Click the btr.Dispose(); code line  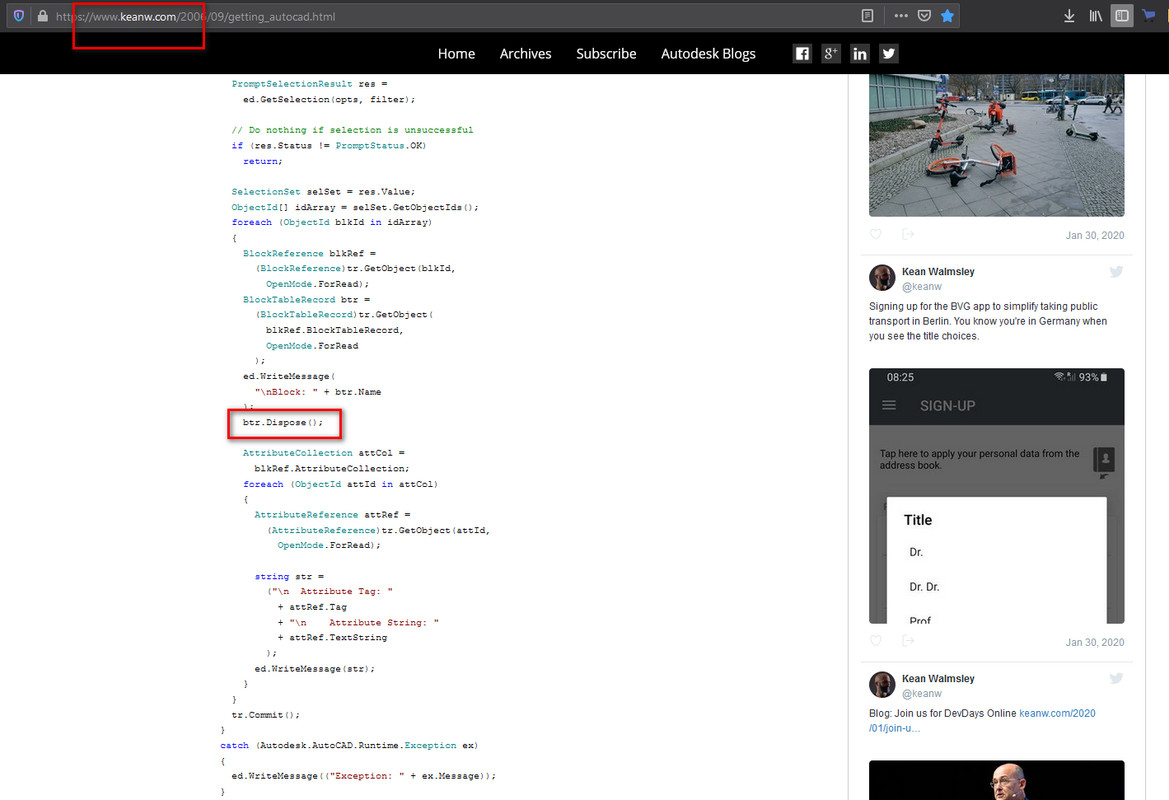coord(283,422)
